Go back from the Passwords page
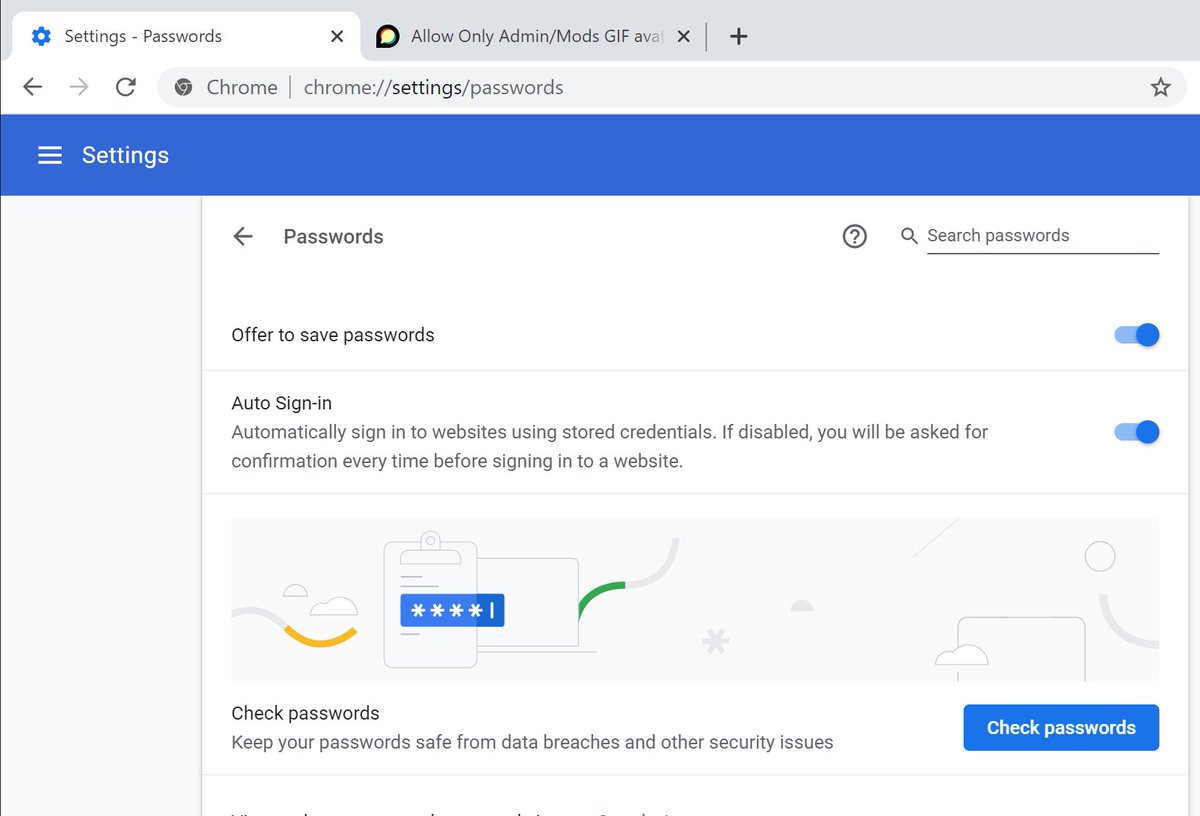1200x816 pixels. (x=243, y=237)
